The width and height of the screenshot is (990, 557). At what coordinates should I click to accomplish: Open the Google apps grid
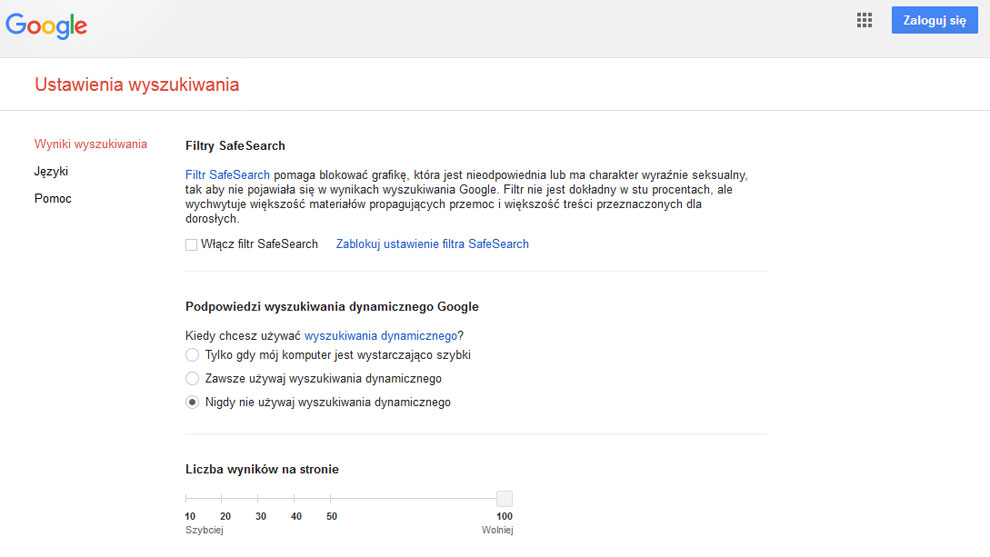click(x=865, y=20)
